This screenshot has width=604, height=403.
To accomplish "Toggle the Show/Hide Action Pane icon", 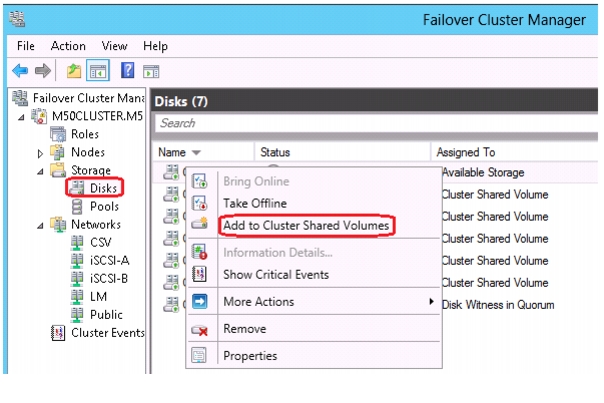I will [151, 71].
